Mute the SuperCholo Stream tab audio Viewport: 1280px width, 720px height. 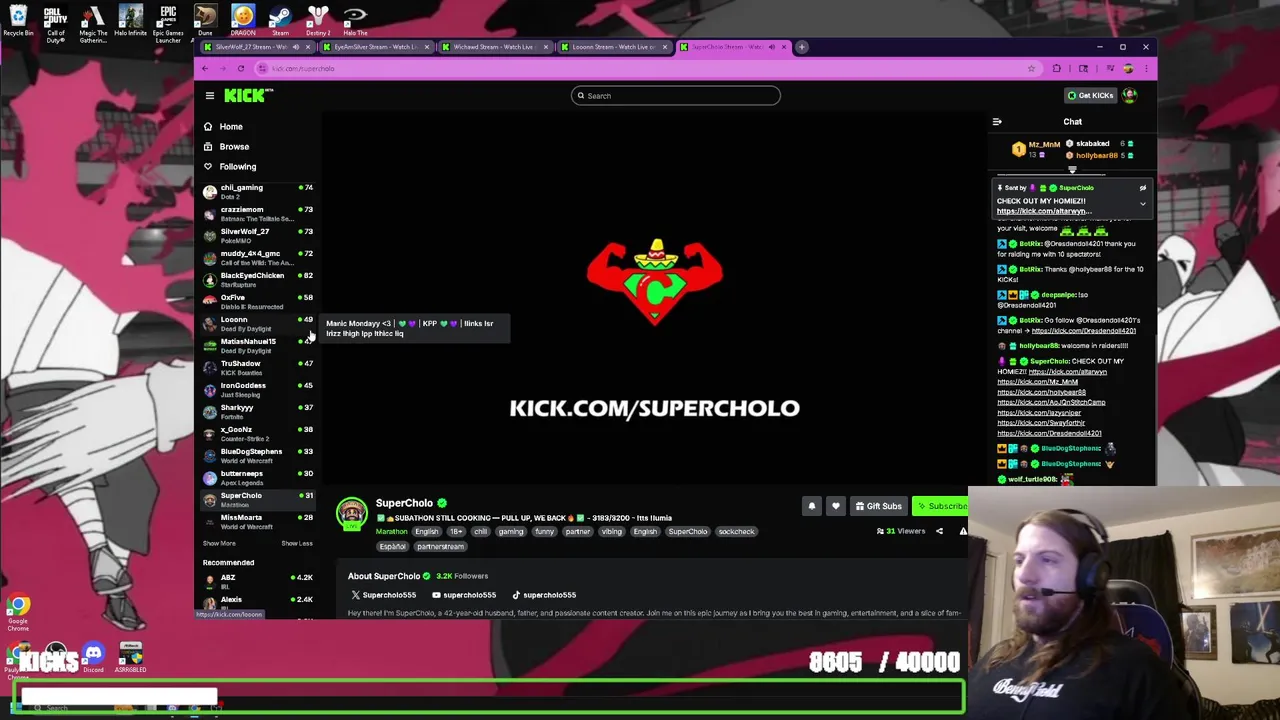[771, 47]
